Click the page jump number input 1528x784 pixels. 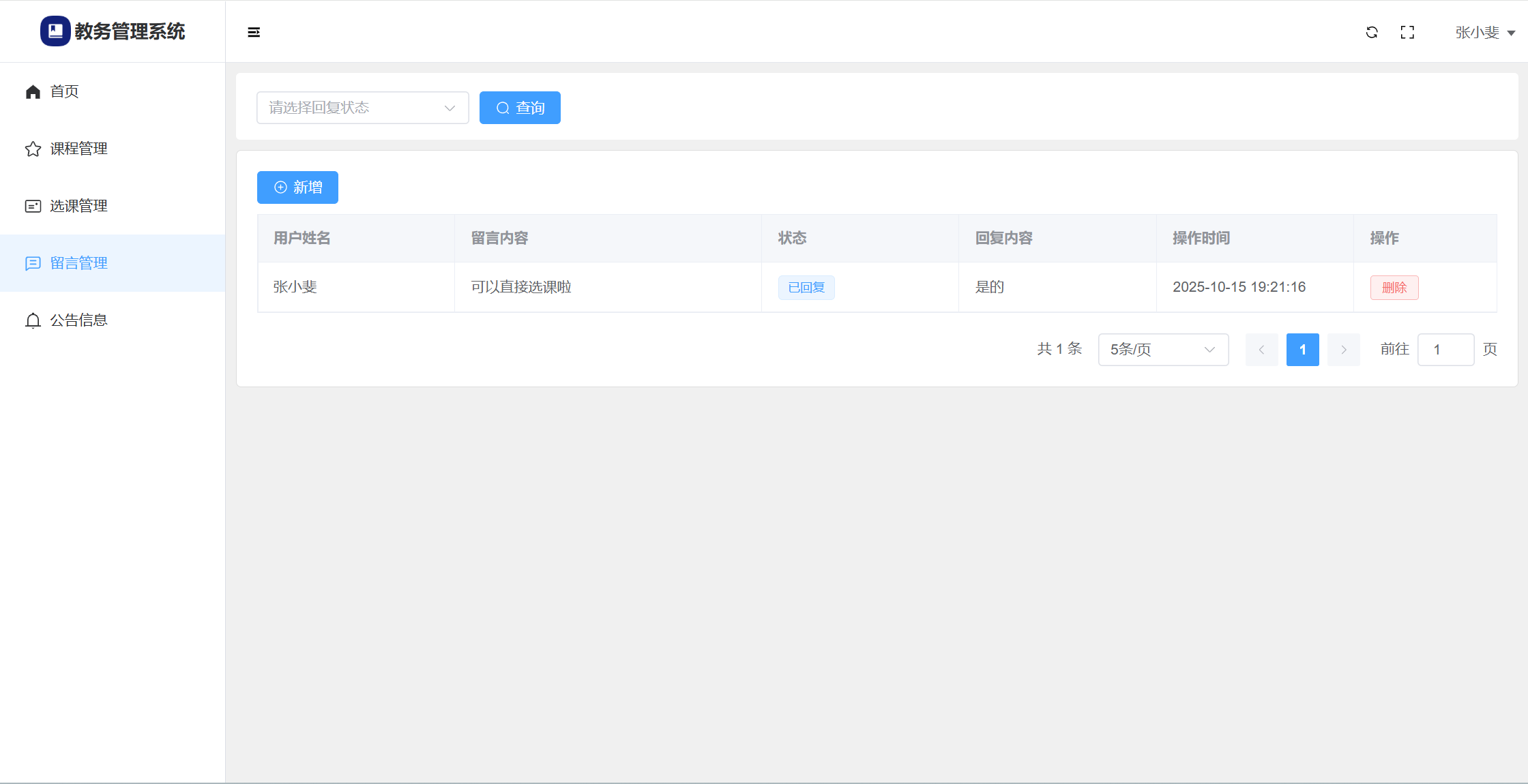(x=1445, y=350)
